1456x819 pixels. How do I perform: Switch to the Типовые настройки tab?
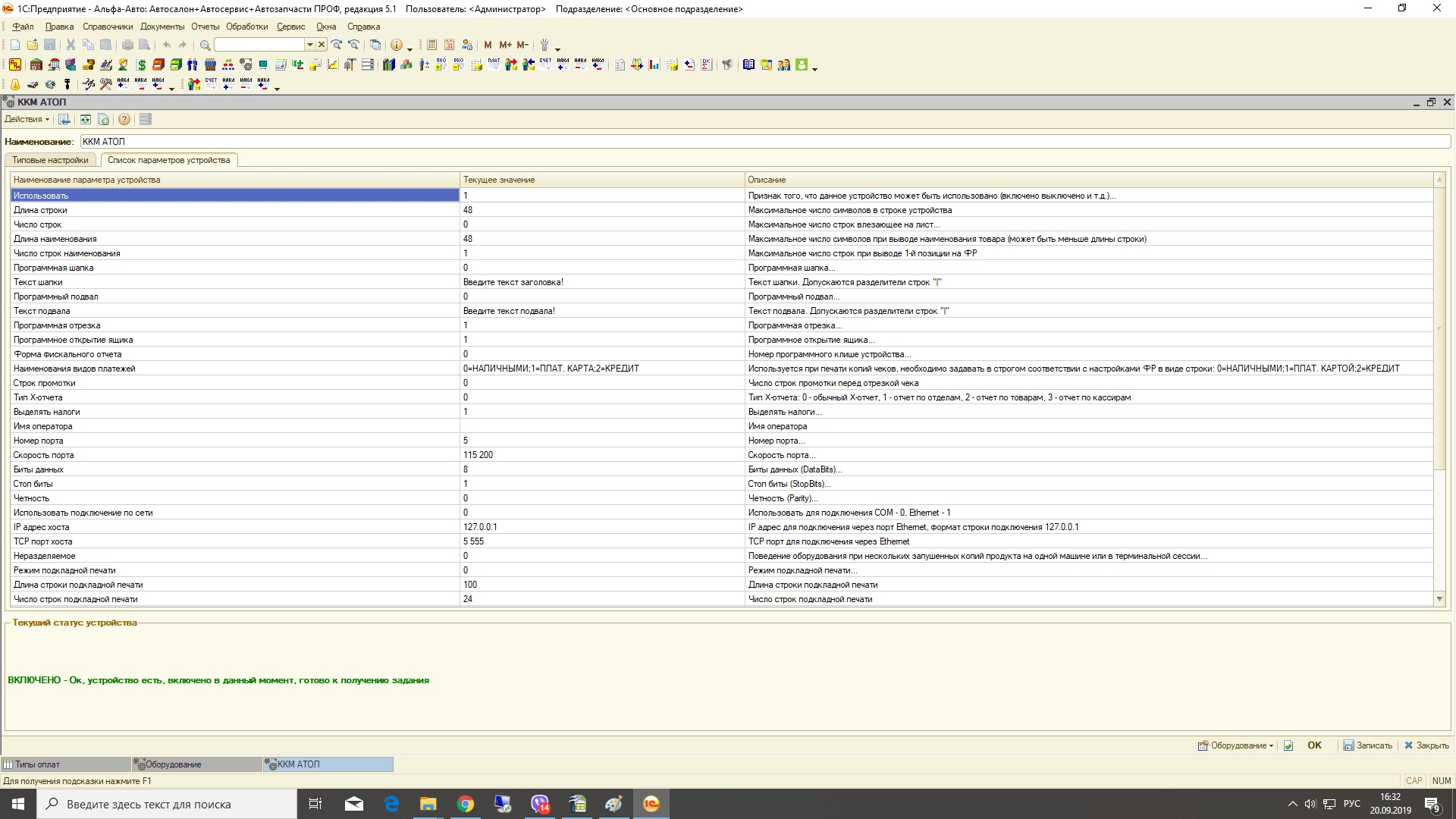coord(50,160)
